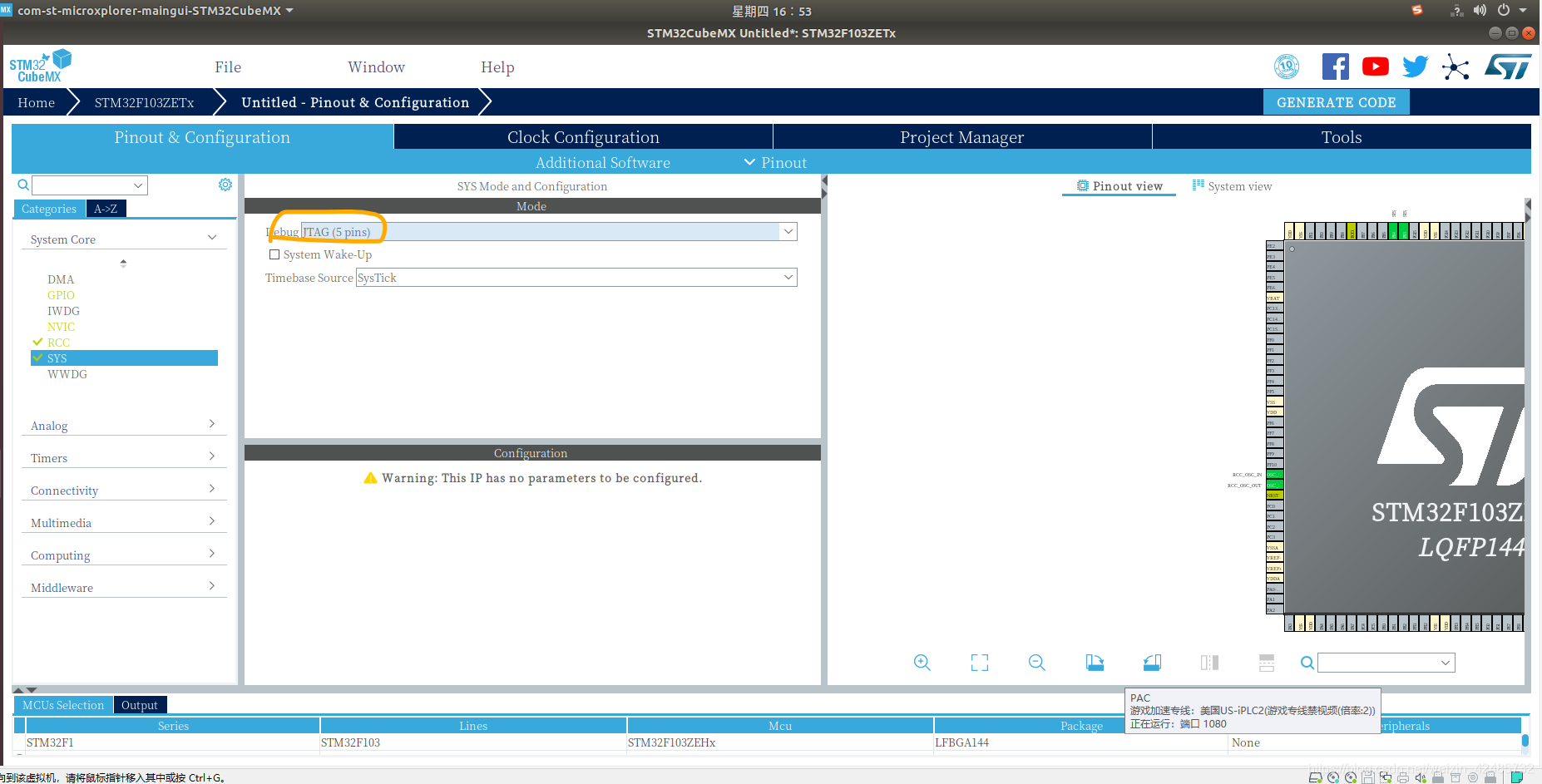Image resolution: width=1542 pixels, height=784 pixels.
Task: Select NVIC in System Core list
Action: coord(61,327)
